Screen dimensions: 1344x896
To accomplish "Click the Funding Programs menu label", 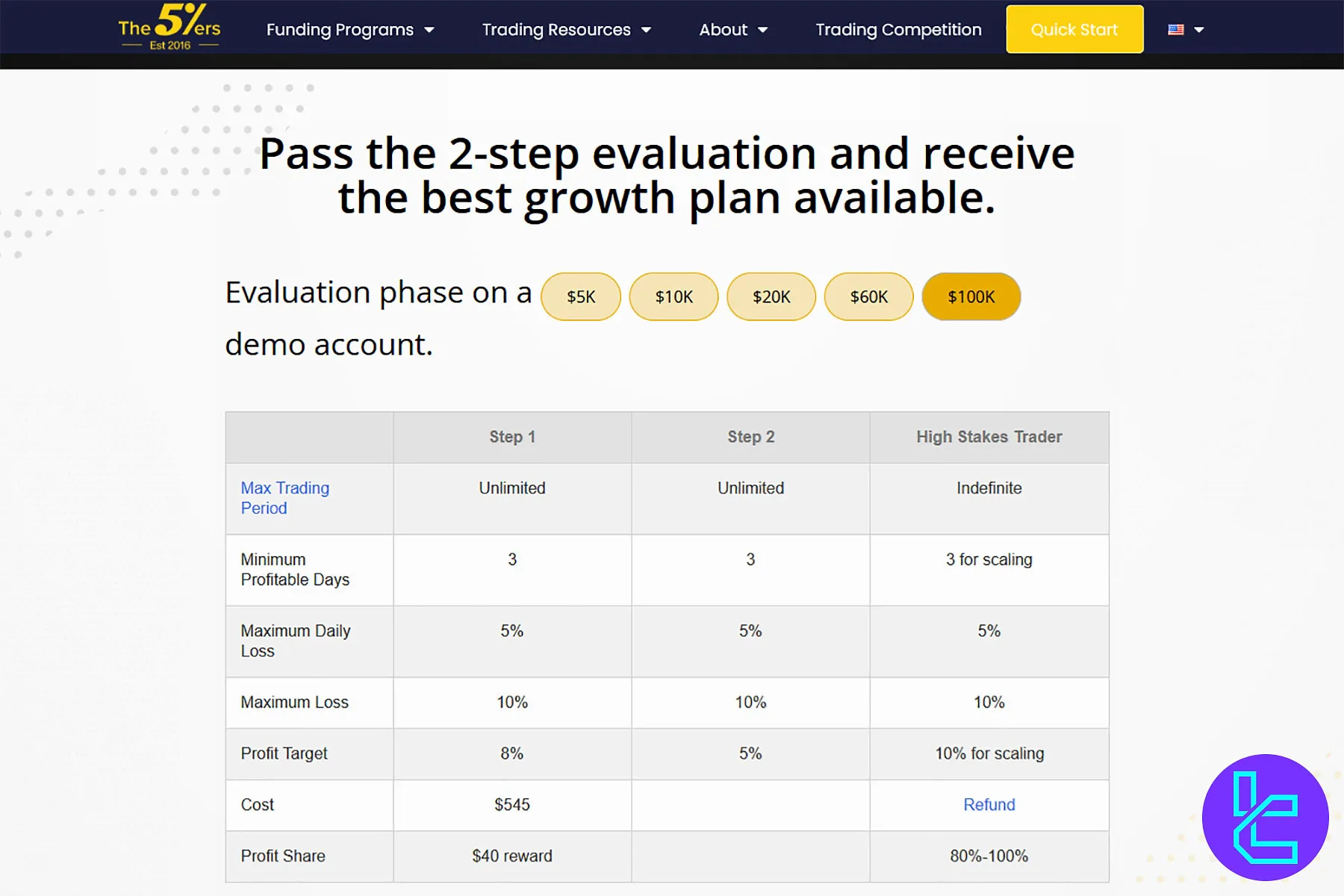I will click(340, 30).
